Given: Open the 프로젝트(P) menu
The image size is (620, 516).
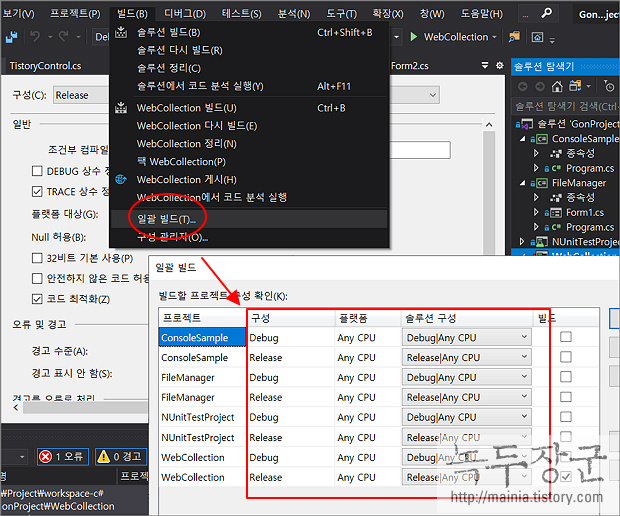Looking at the screenshot, I should tap(75, 14).
